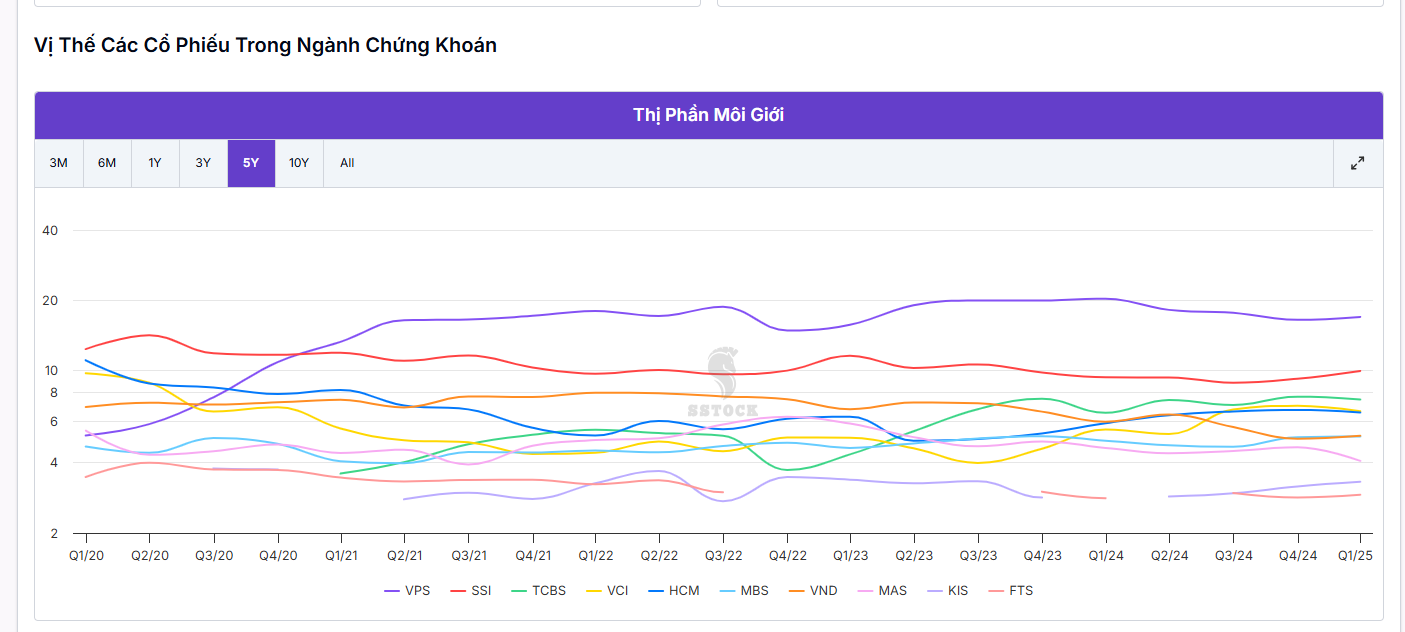Hide HCM line via legend
This screenshot has height=632, width=1405.
pyautogui.click(x=674, y=591)
